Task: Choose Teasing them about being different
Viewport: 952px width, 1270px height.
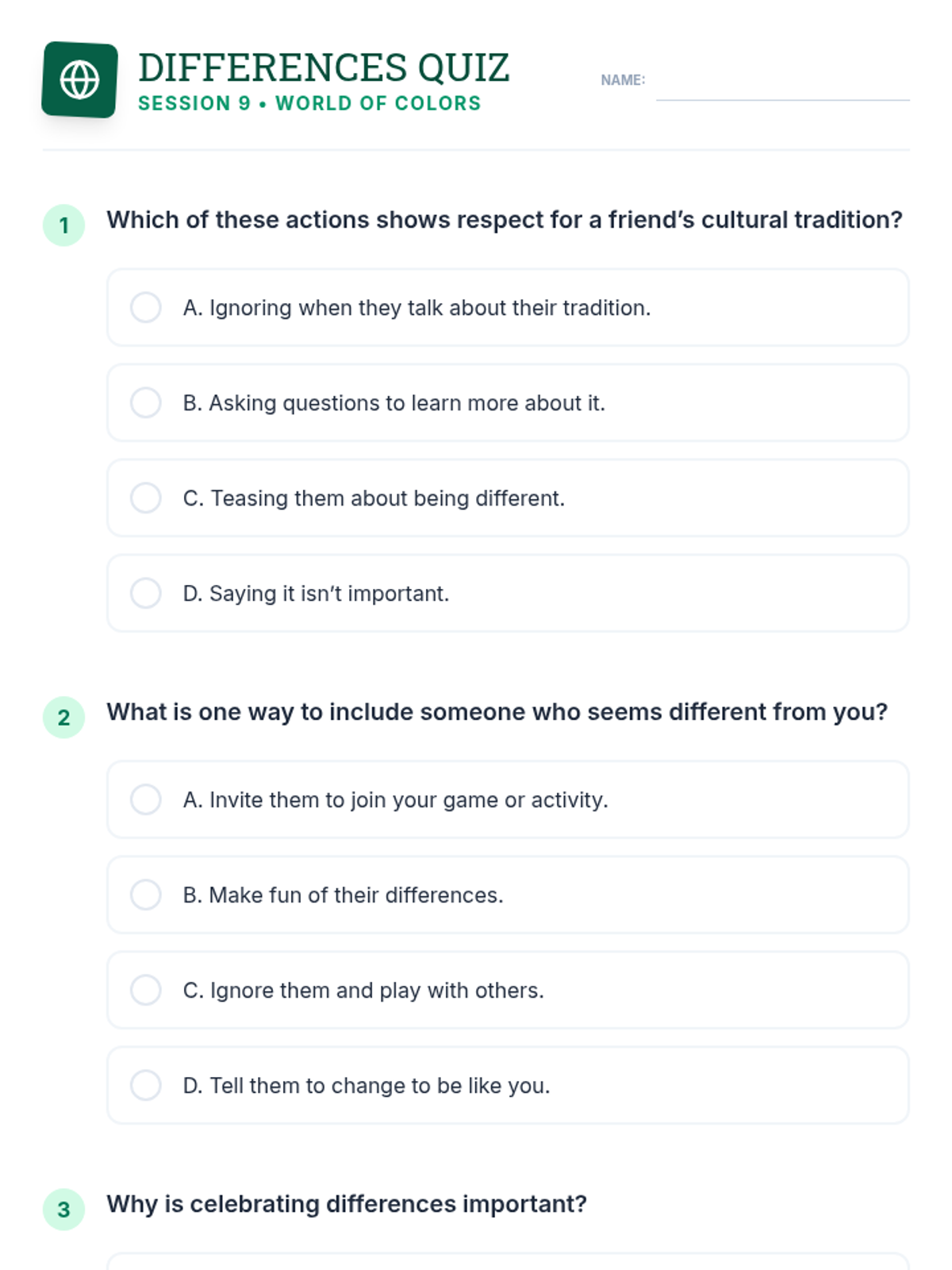Action: point(146,498)
